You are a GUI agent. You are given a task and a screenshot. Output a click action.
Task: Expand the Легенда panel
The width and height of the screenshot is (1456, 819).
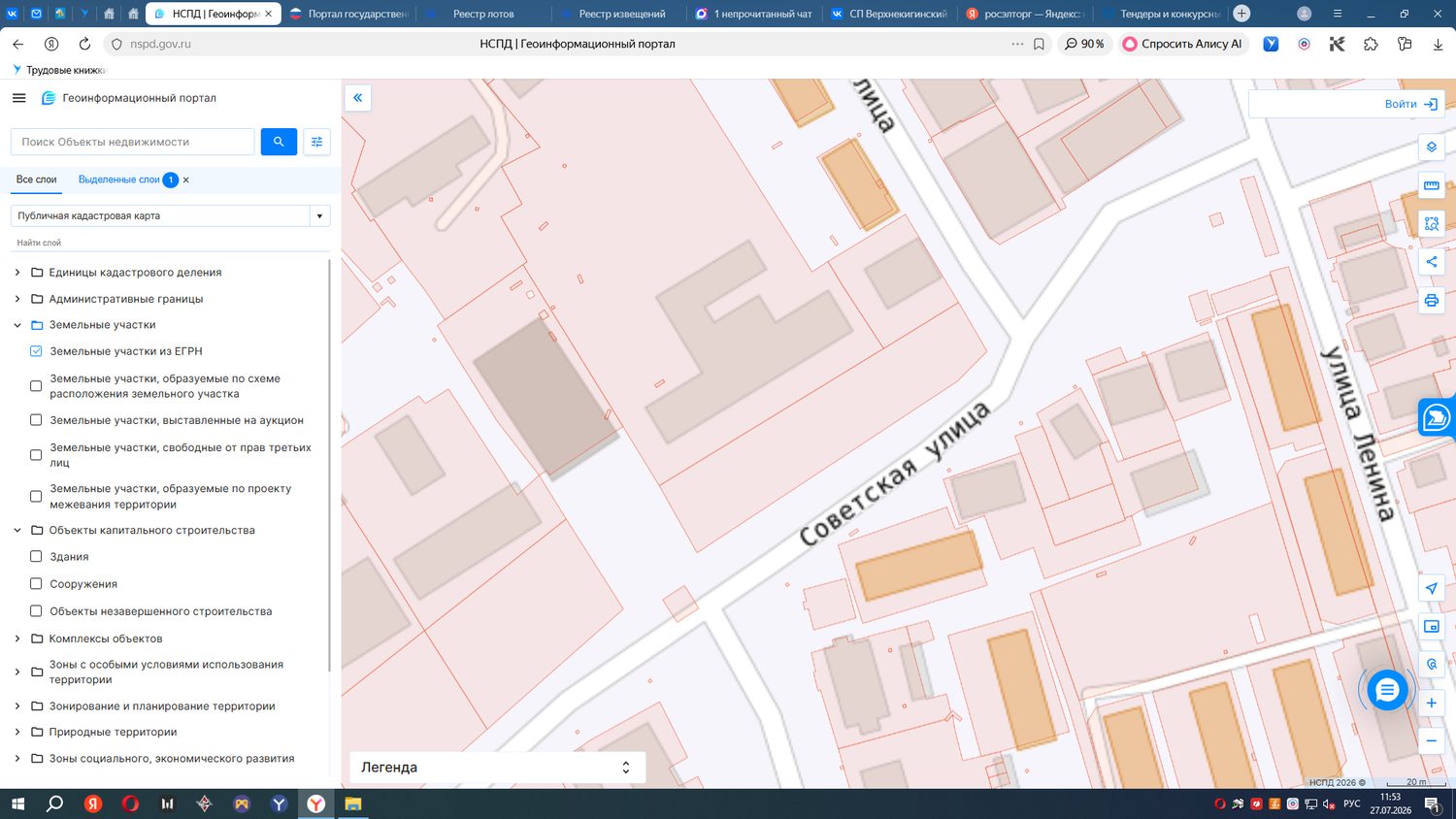(497, 767)
